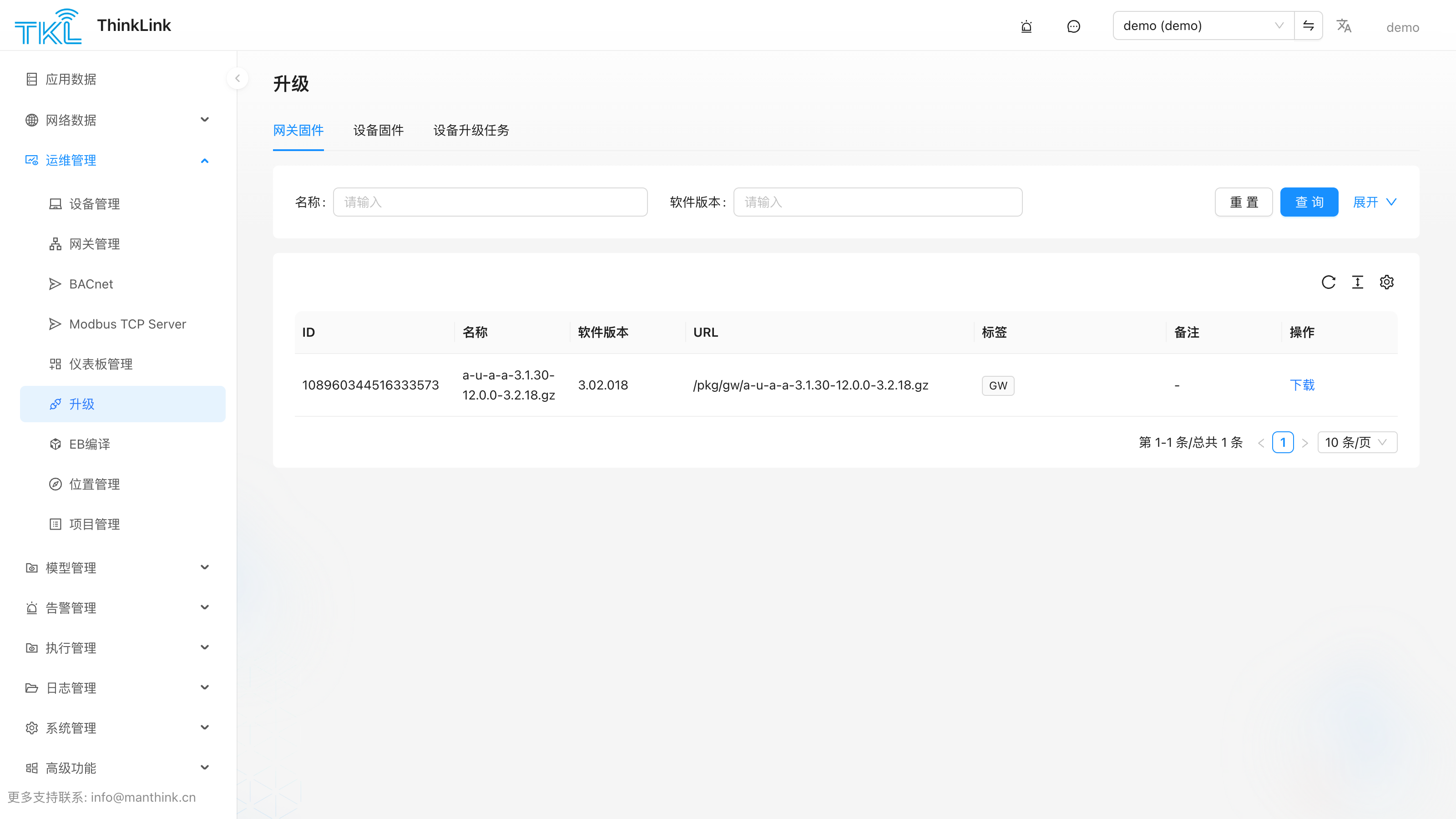Open the 10 条/页 page size dropdown
The height and width of the screenshot is (819, 1456).
point(1357,443)
